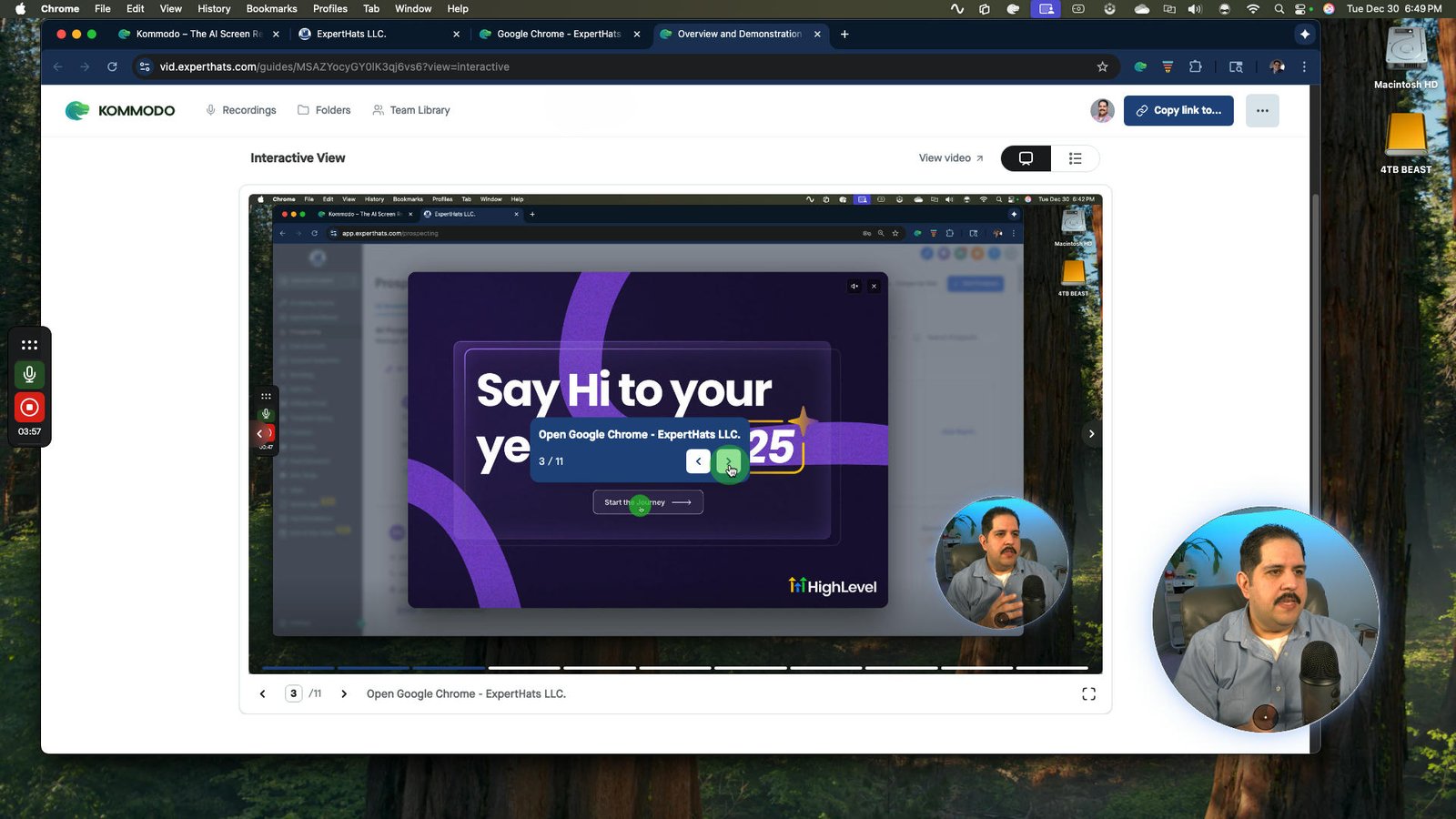Open Chrome extensions puzzle icon
1456x819 pixels.
tap(1196, 66)
